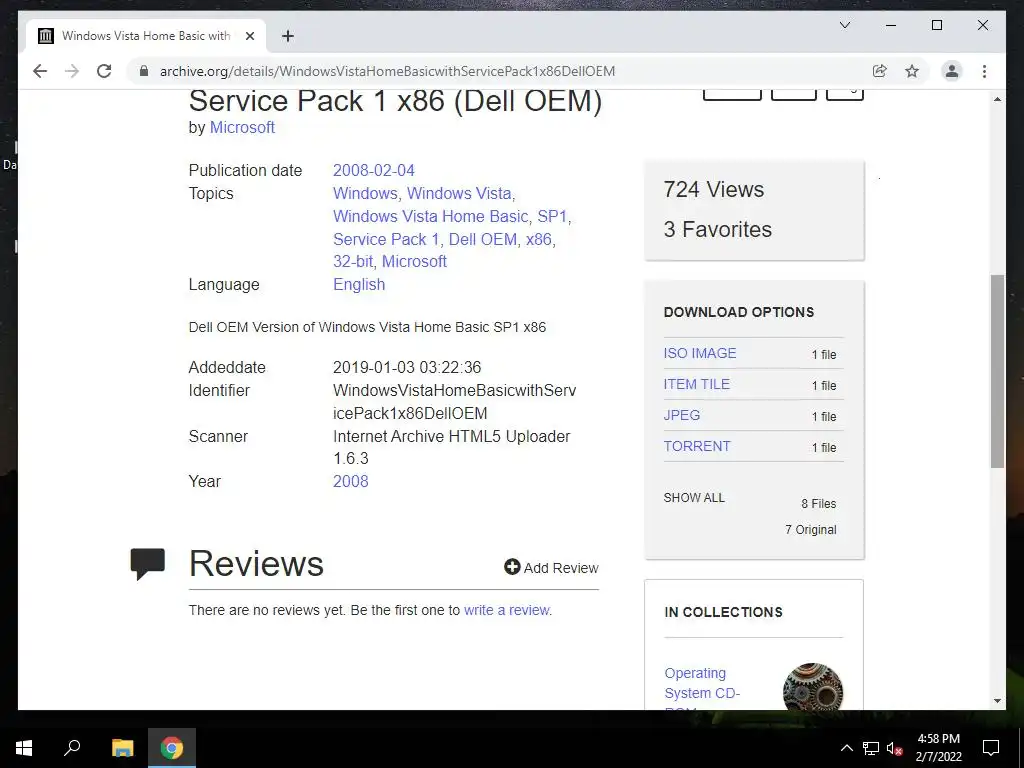This screenshot has width=1024, height=768.
Task: Click the scrollbar down arrow
Action: [x=997, y=701]
